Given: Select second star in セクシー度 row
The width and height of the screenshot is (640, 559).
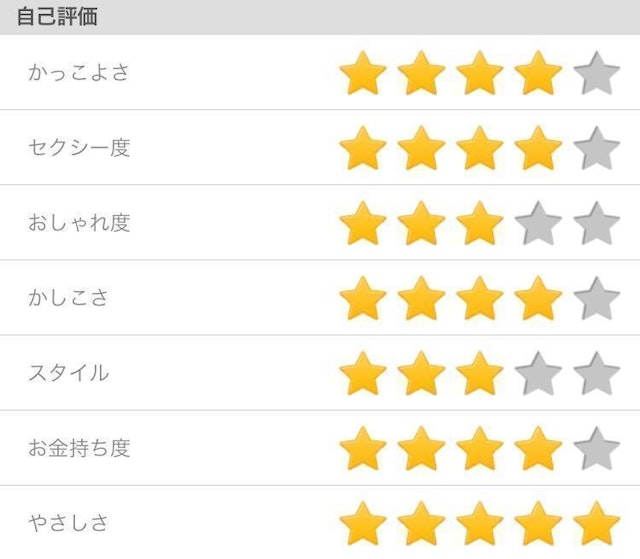Looking at the screenshot, I should pos(421,148).
